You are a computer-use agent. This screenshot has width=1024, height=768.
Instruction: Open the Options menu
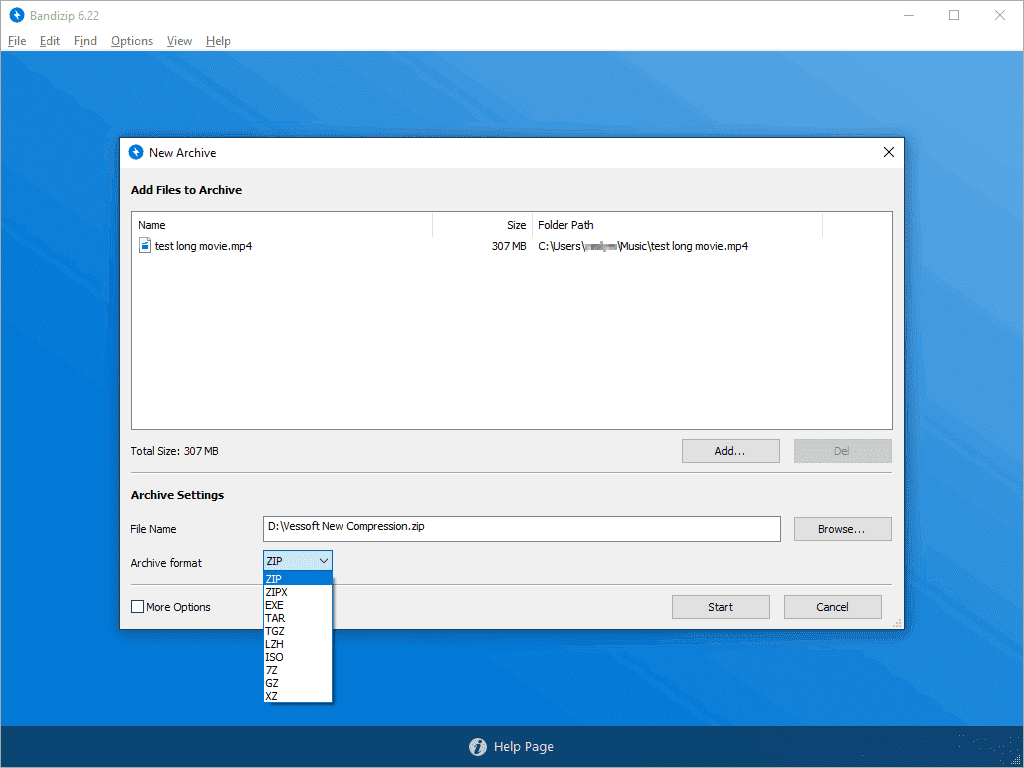point(132,40)
